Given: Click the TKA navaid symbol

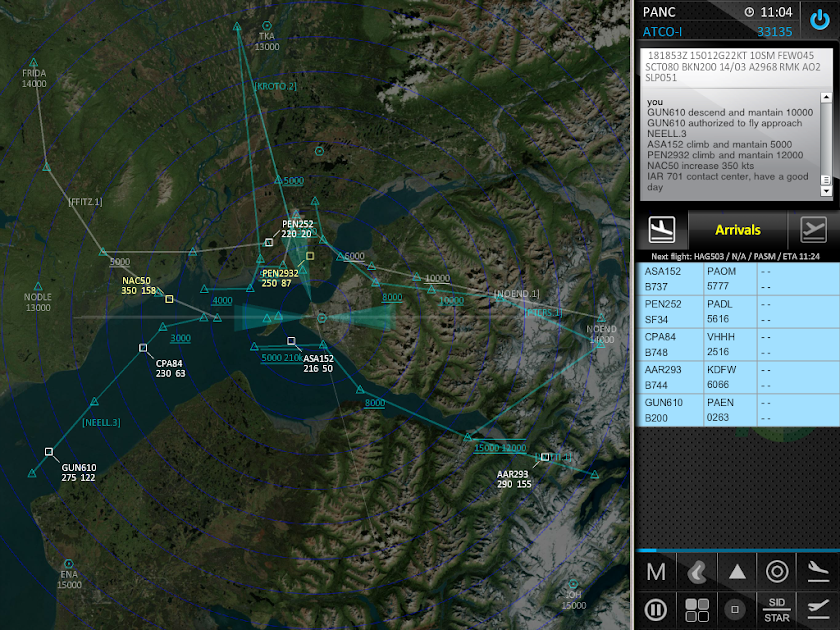Looking at the screenshot, I should (266, 26).
